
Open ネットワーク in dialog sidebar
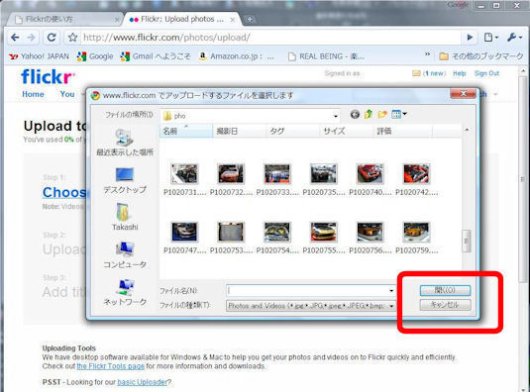125,292
